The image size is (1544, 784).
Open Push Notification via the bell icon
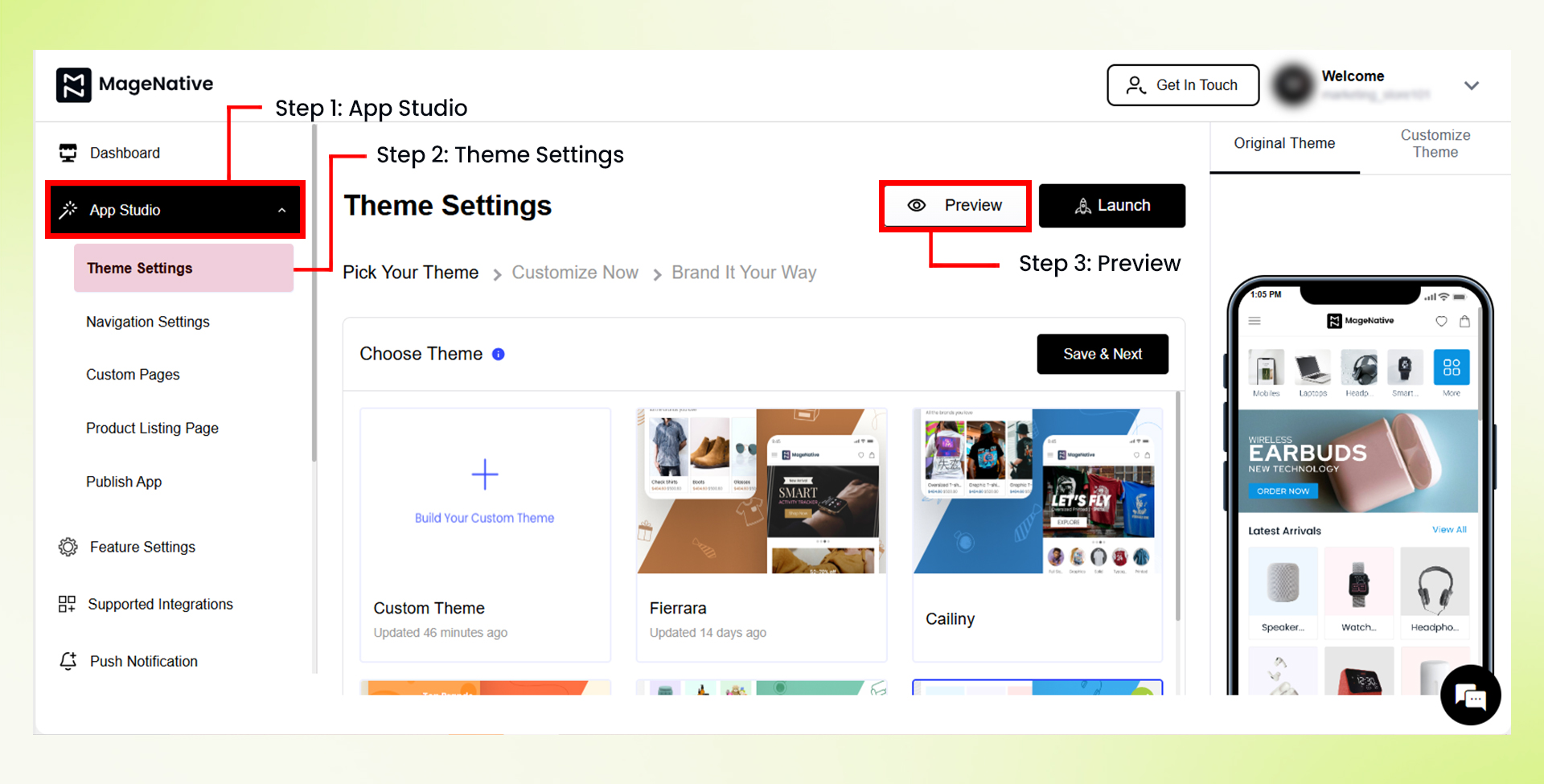tap(68, 661)
